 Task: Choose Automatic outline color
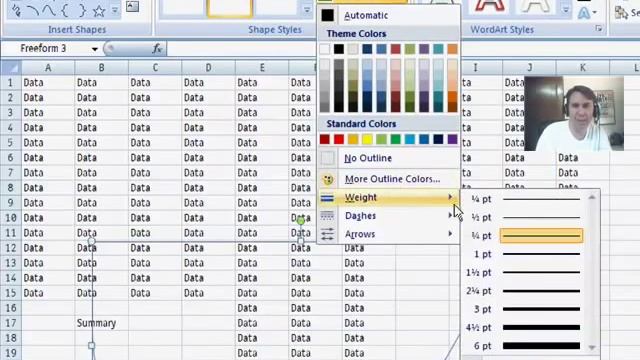coord(388,16)
